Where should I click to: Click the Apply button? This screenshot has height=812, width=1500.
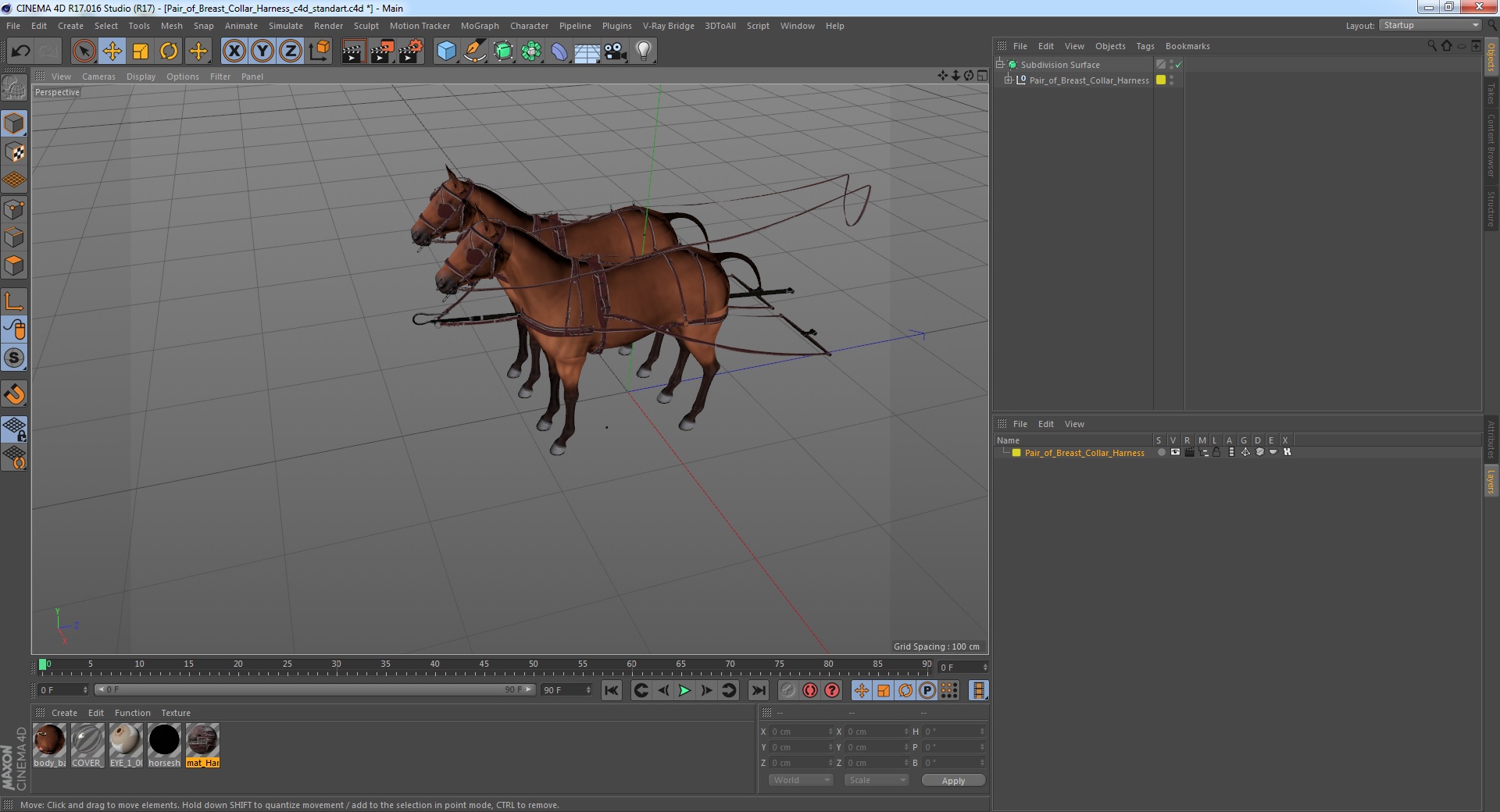click(x=953, y=781)
